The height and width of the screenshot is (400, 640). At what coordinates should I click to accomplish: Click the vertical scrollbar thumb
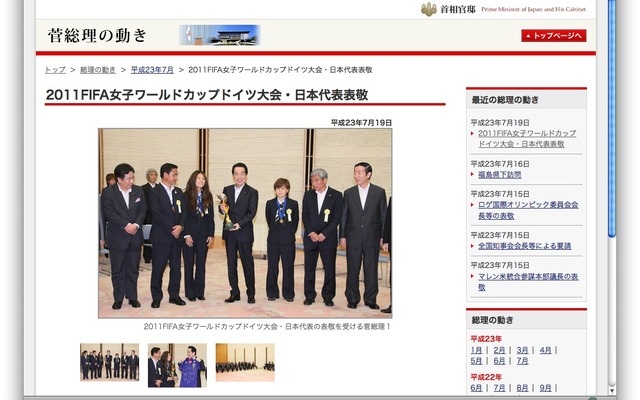point(611,118)
